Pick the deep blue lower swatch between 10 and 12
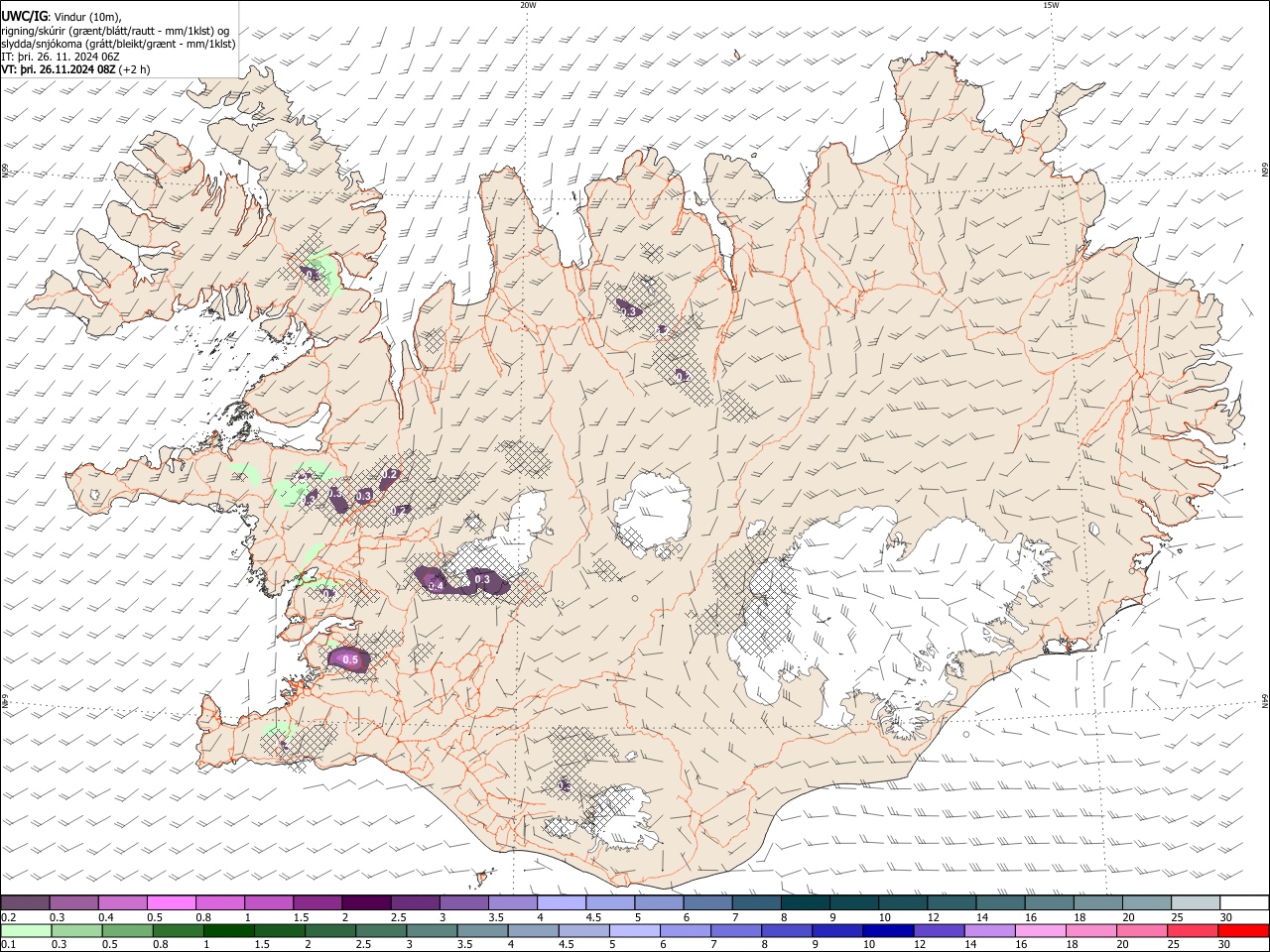Viewport: 1270px width, 952px height. (x=888, y=930)
